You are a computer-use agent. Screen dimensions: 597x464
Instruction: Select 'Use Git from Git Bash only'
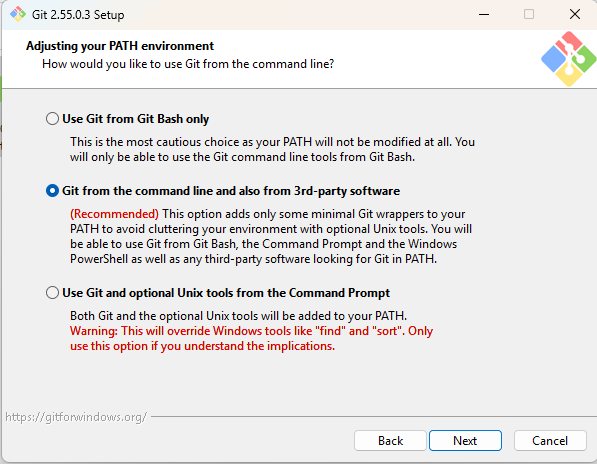[x=52, y=119]
